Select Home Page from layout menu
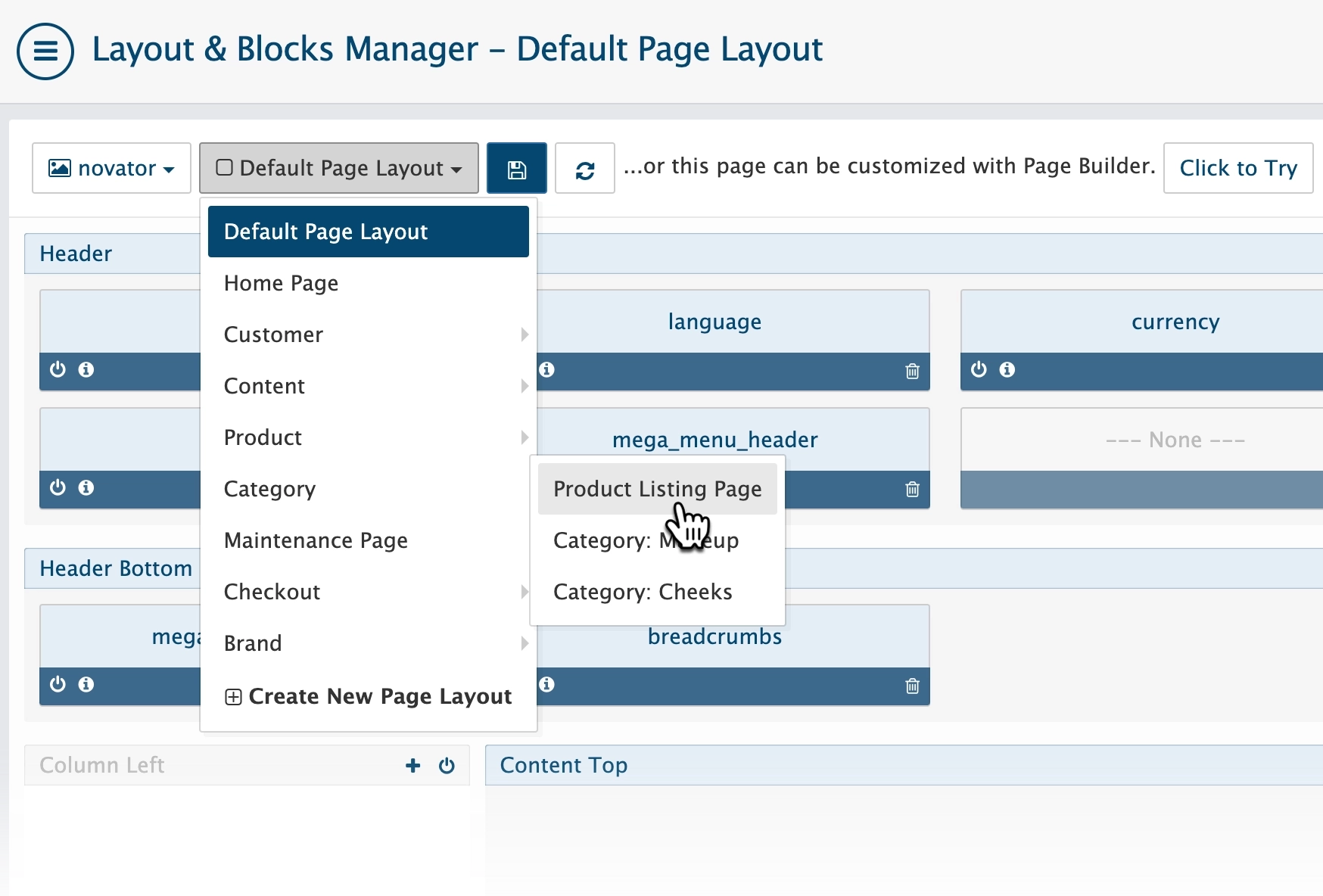Screen dimensions: 1323x896 pos(281,283)
